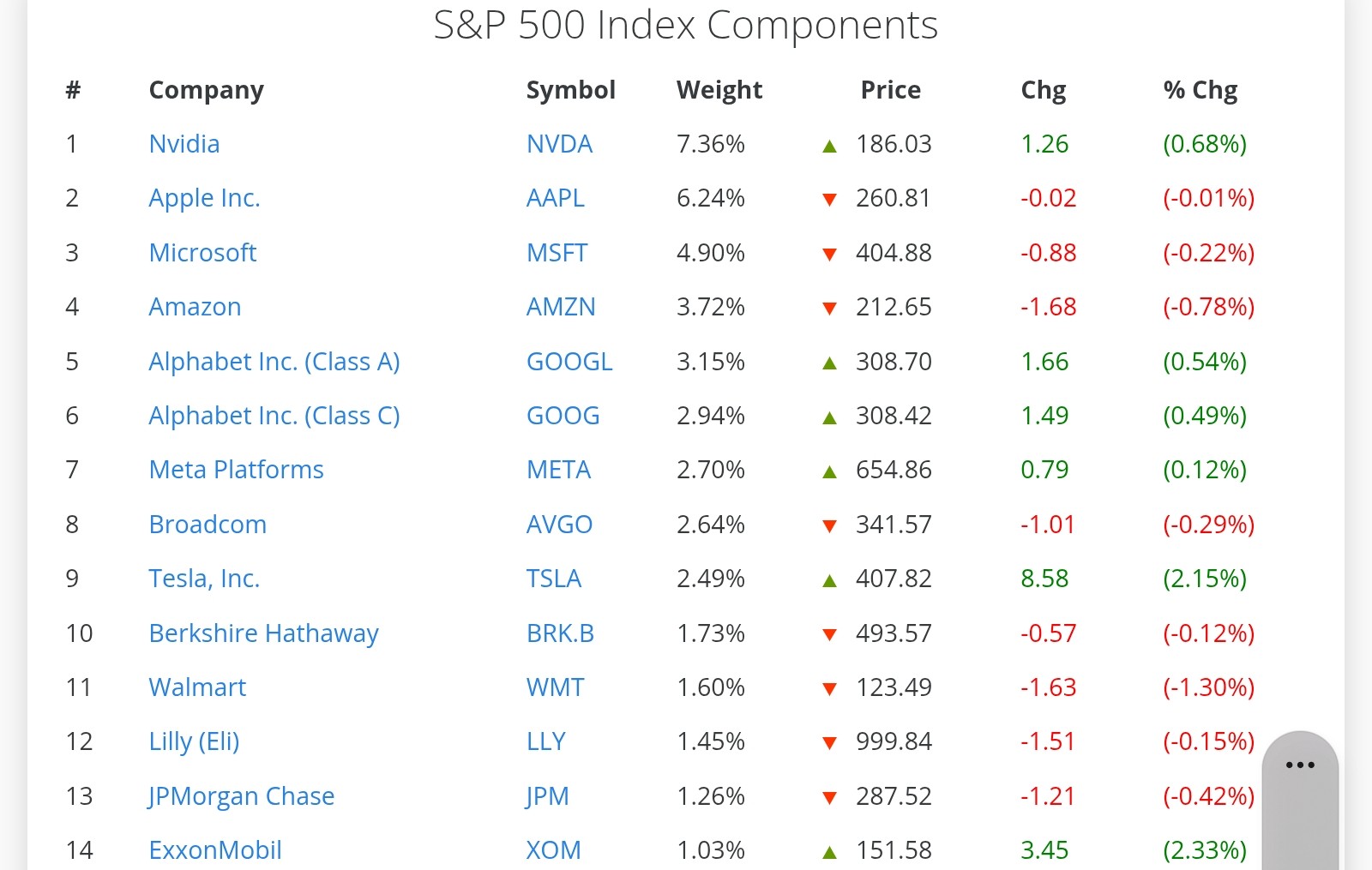The image size is (1372, 870).
Task: Open Alphabet Inc. (Class A) link
Action: 274,362
